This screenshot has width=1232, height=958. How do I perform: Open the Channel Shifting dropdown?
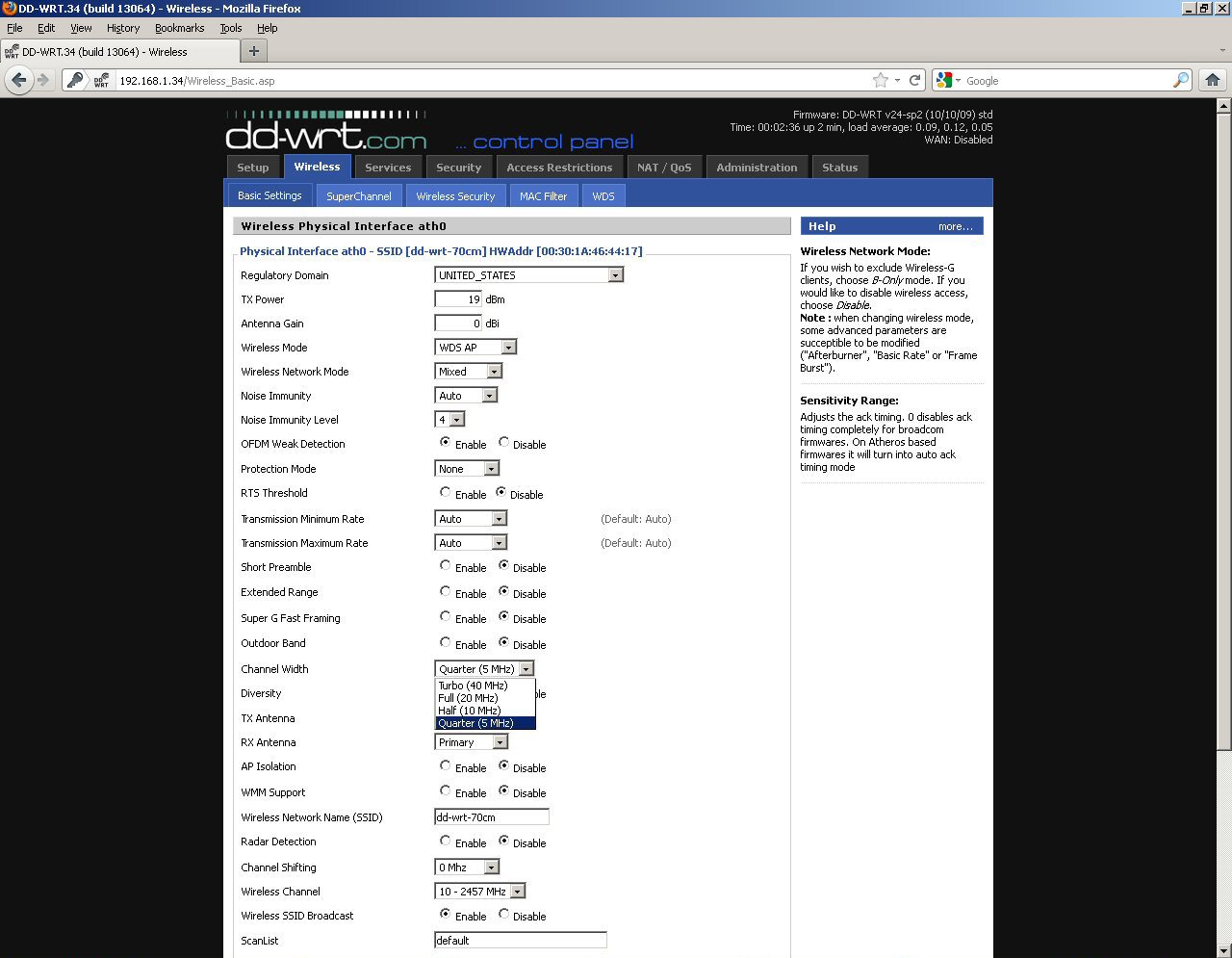[x=467, y=867]
